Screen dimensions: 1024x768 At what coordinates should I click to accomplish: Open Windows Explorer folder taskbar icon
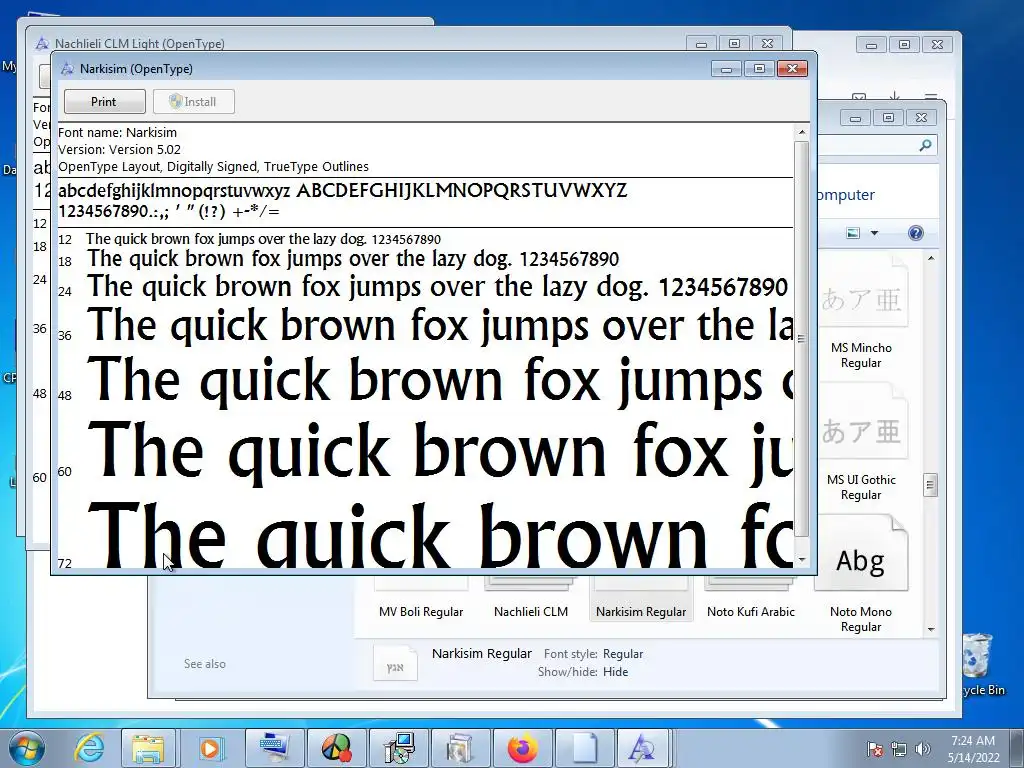(x=149, y=748)
